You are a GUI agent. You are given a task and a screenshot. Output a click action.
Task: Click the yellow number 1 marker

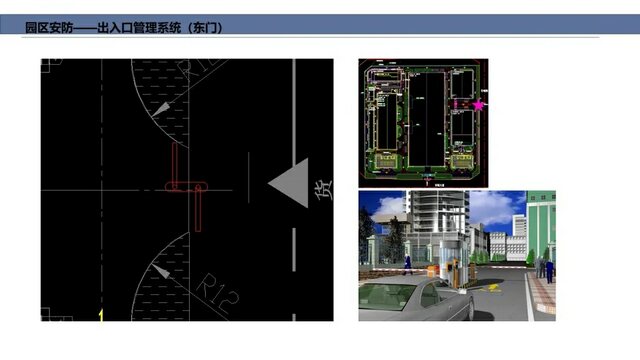pos(101,316)
